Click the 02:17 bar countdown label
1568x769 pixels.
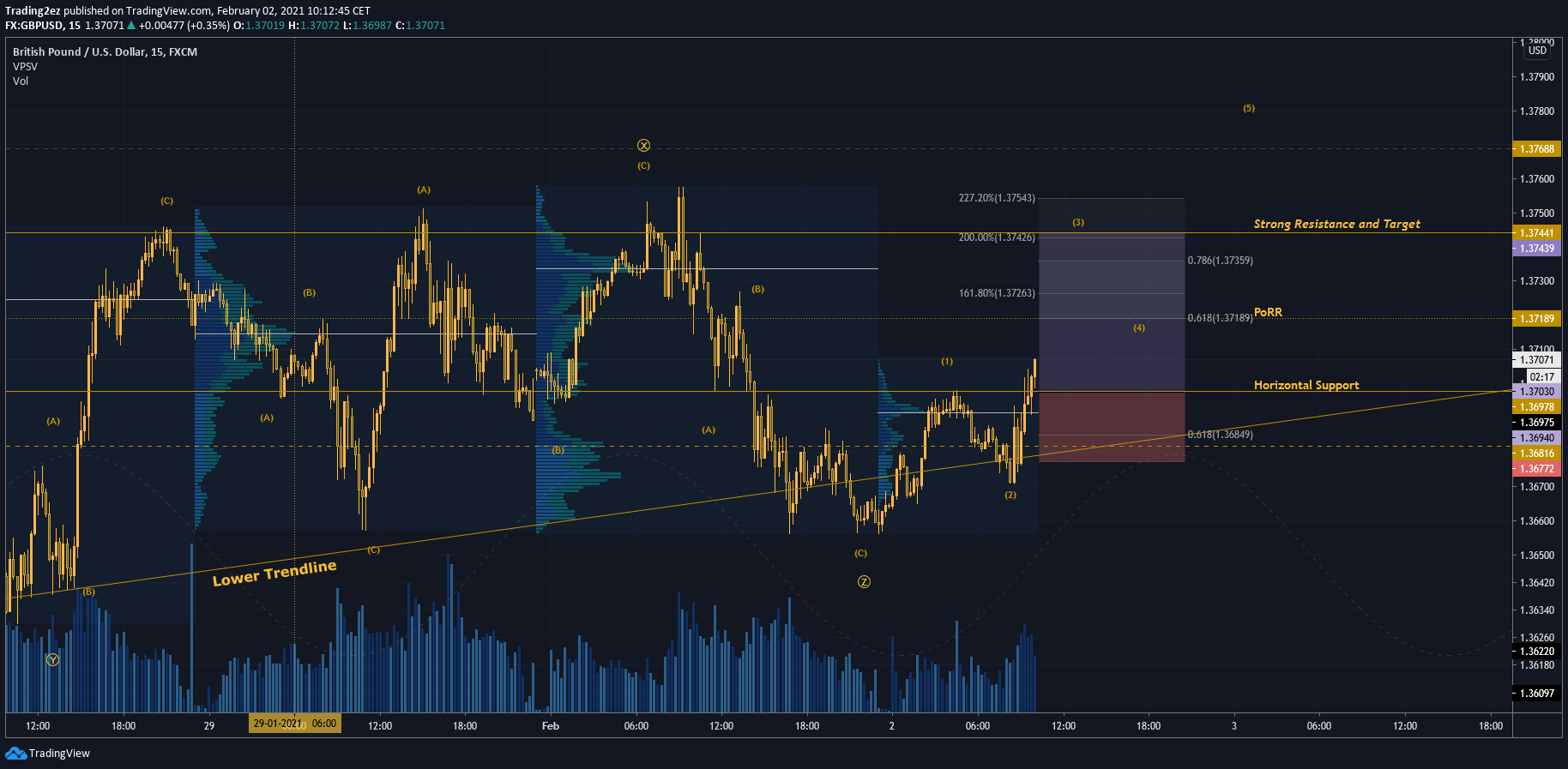(1541, 376)
